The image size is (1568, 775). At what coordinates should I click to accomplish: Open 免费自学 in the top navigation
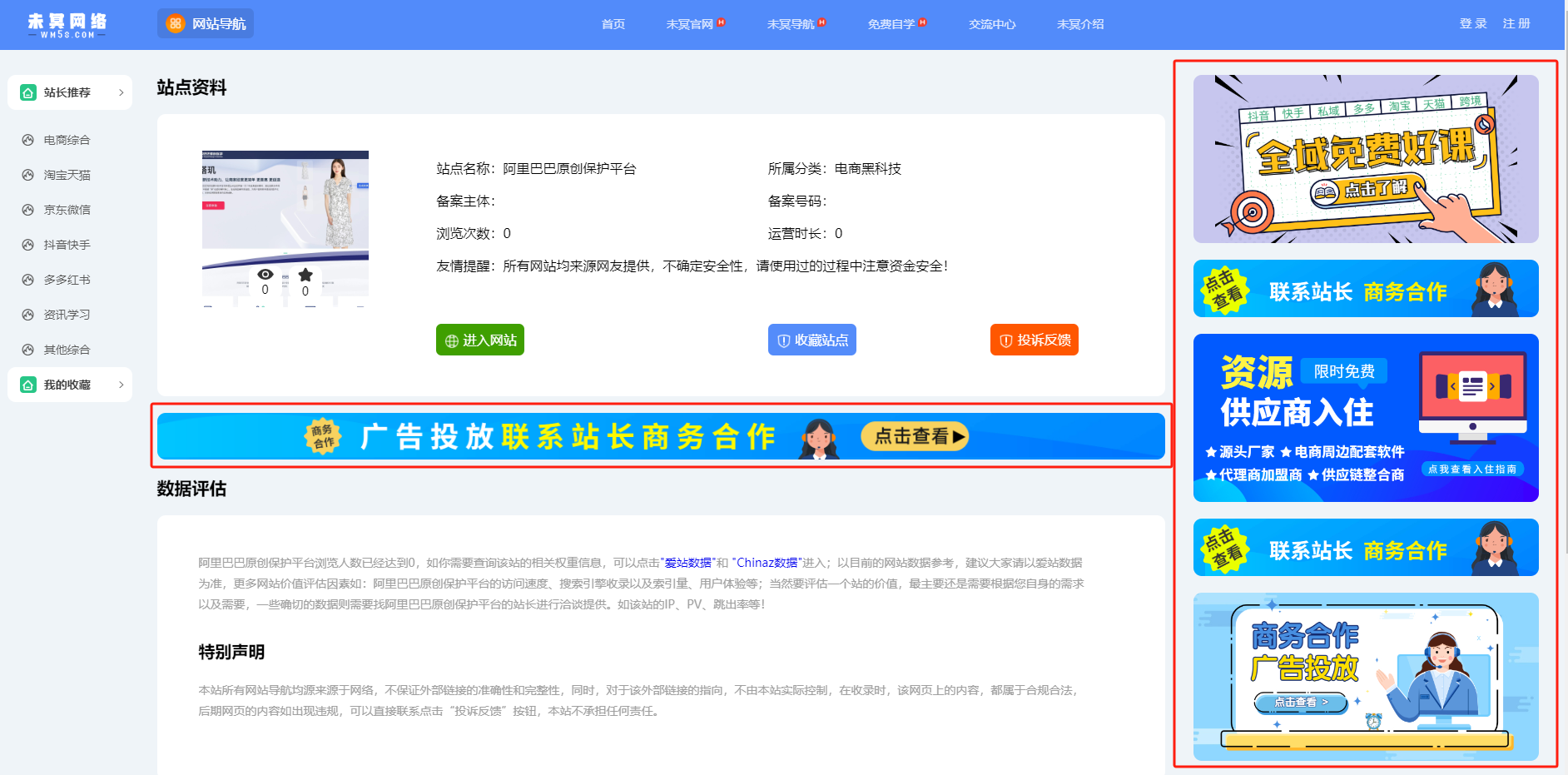point(891,24)
